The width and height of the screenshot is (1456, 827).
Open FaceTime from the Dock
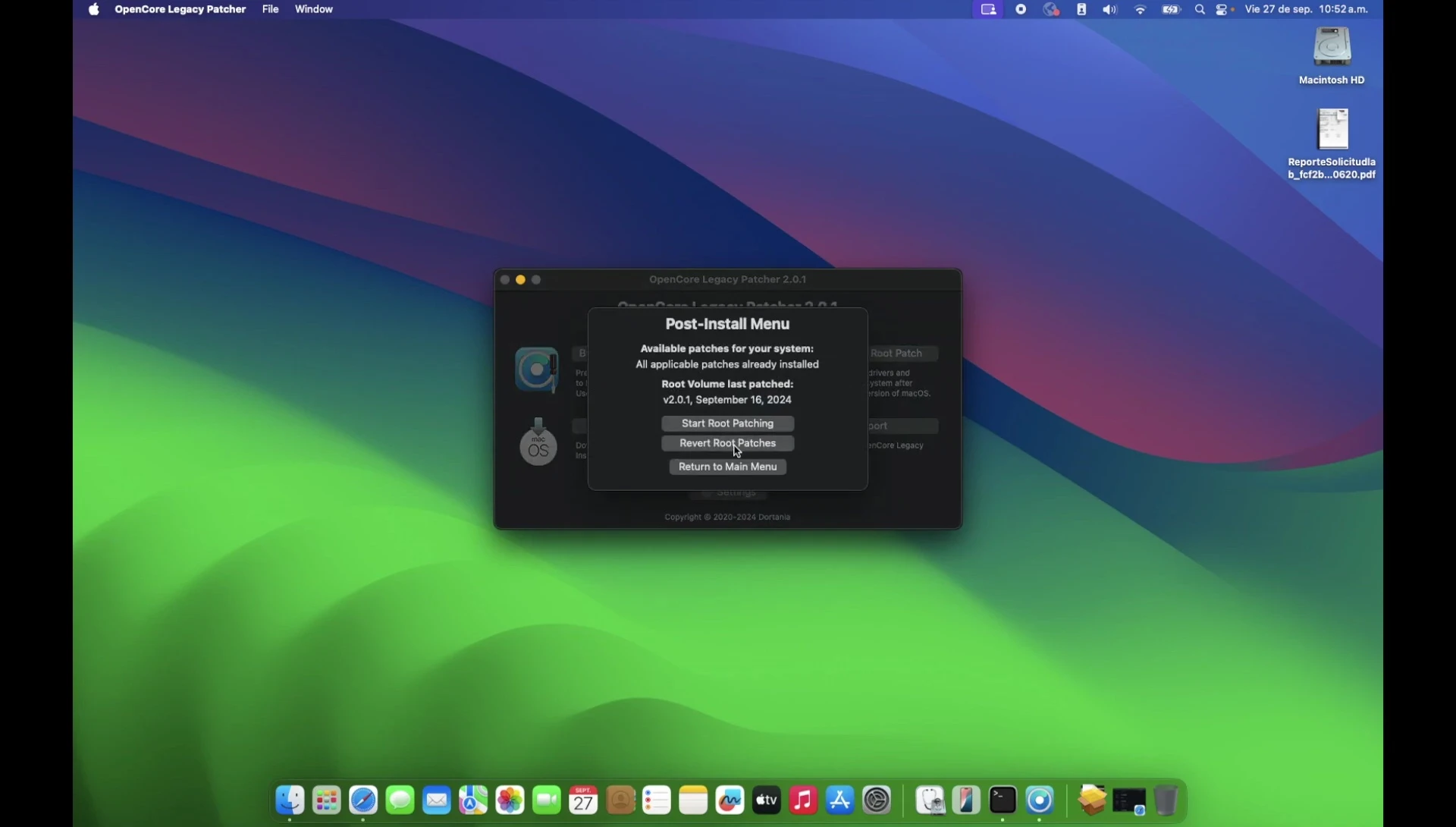547,800
